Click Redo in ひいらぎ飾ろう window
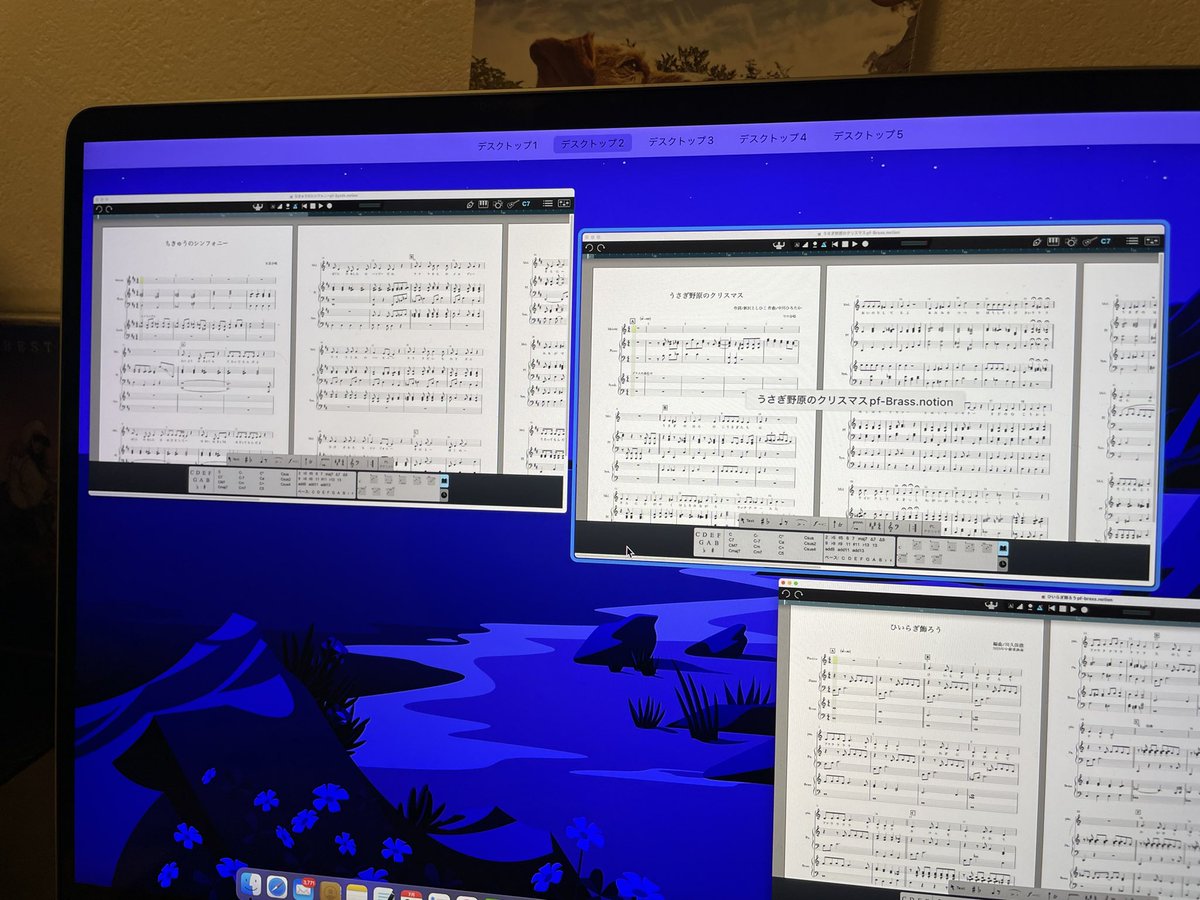 (x=798, y=594)
